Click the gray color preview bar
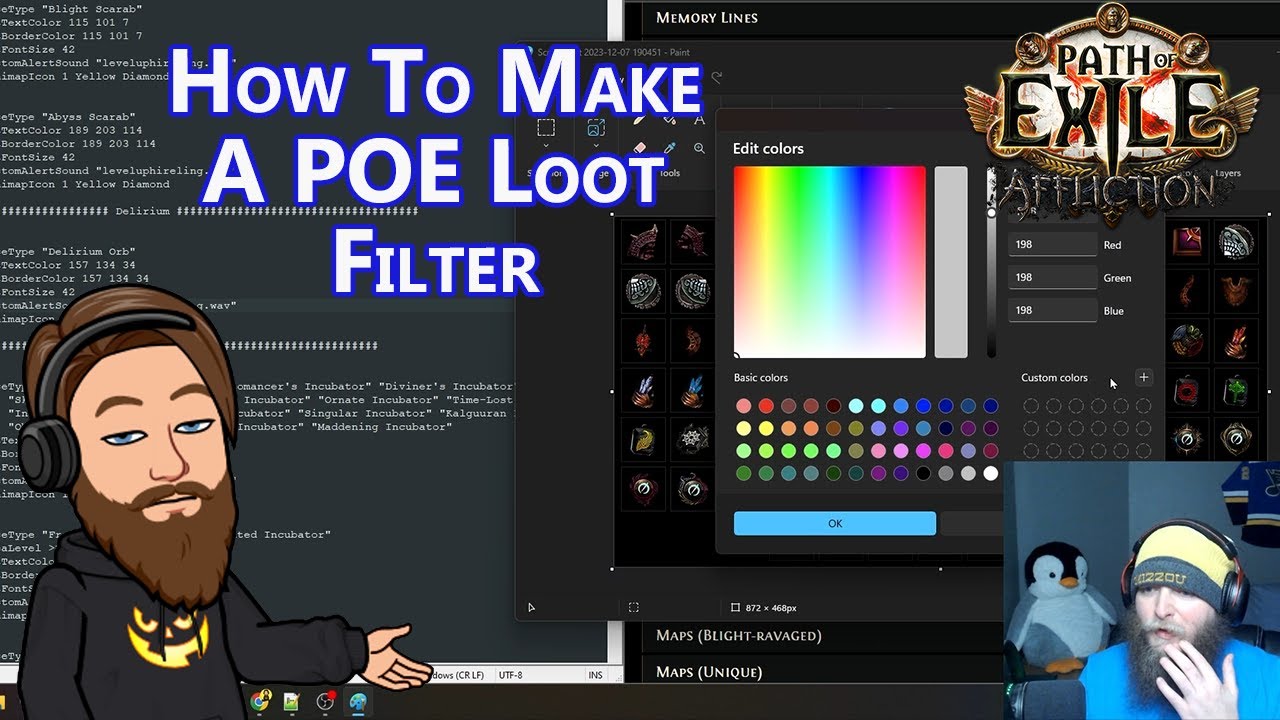Image resolution: width=1280 pixels, height=720 pixels. (951, 262)
